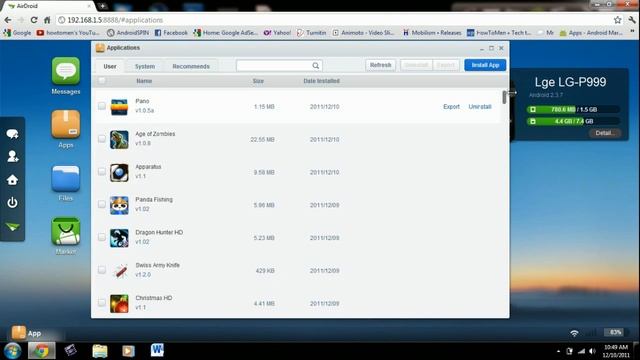Check the Age of Zombies checkbox
This screenshot has height=360, width=640.
click(102, 139)
